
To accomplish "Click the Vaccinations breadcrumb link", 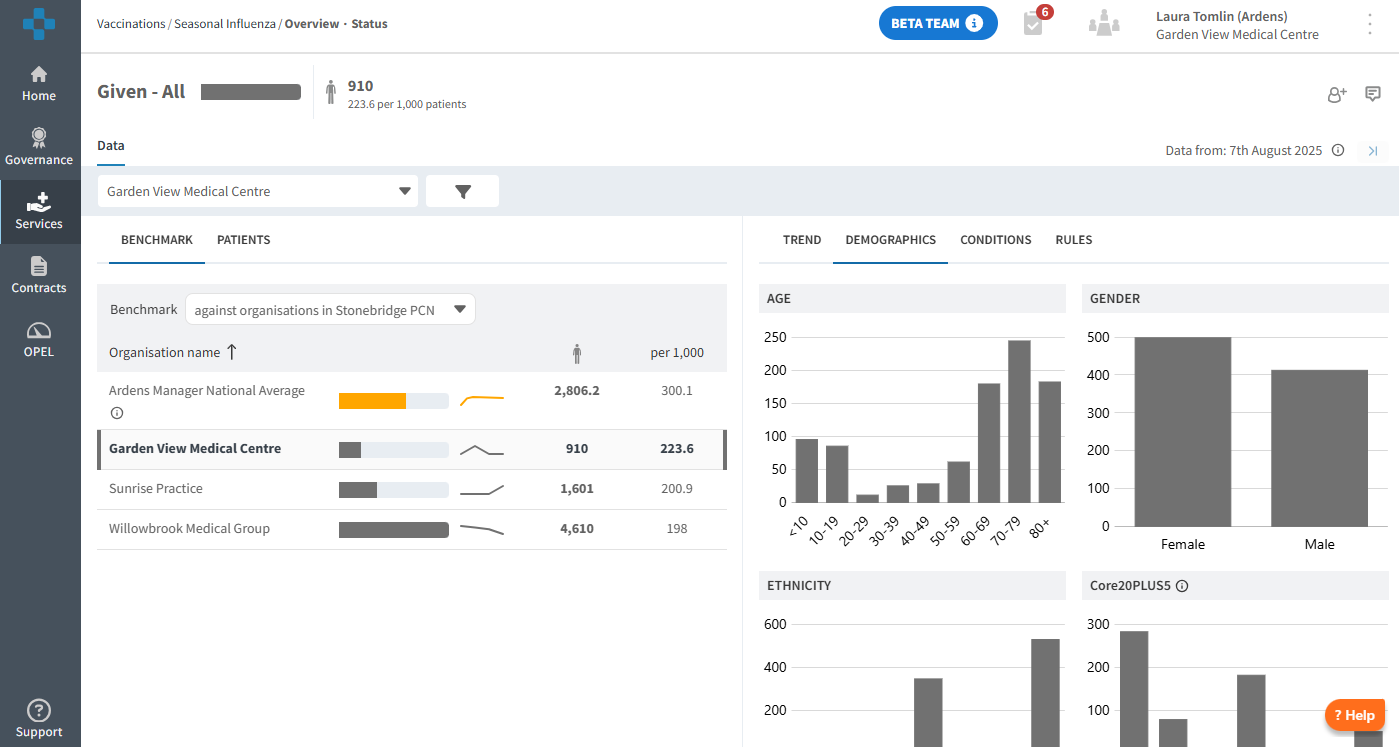I will (x=132, y=23).
